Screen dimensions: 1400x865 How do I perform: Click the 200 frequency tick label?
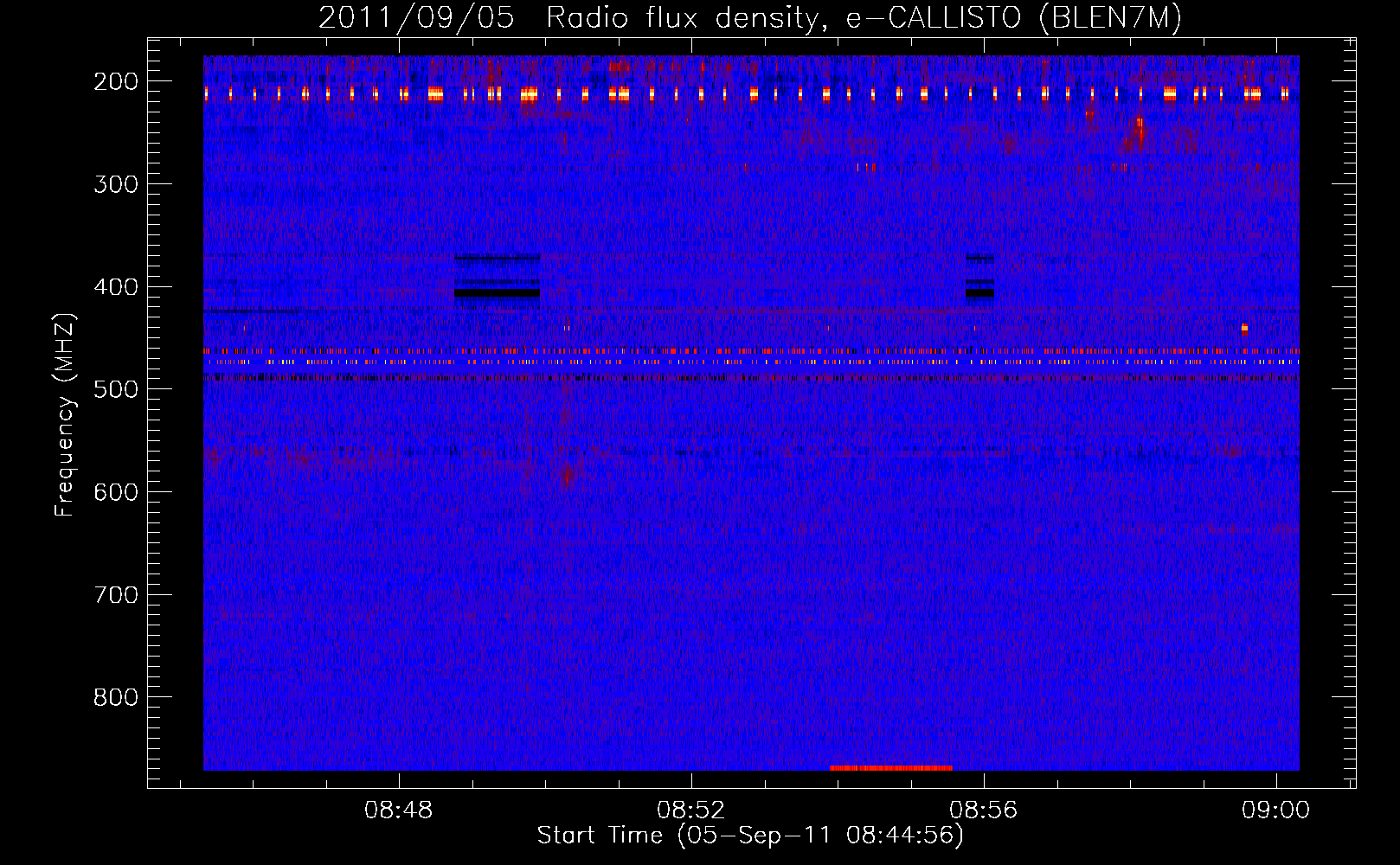click(116, 81)
